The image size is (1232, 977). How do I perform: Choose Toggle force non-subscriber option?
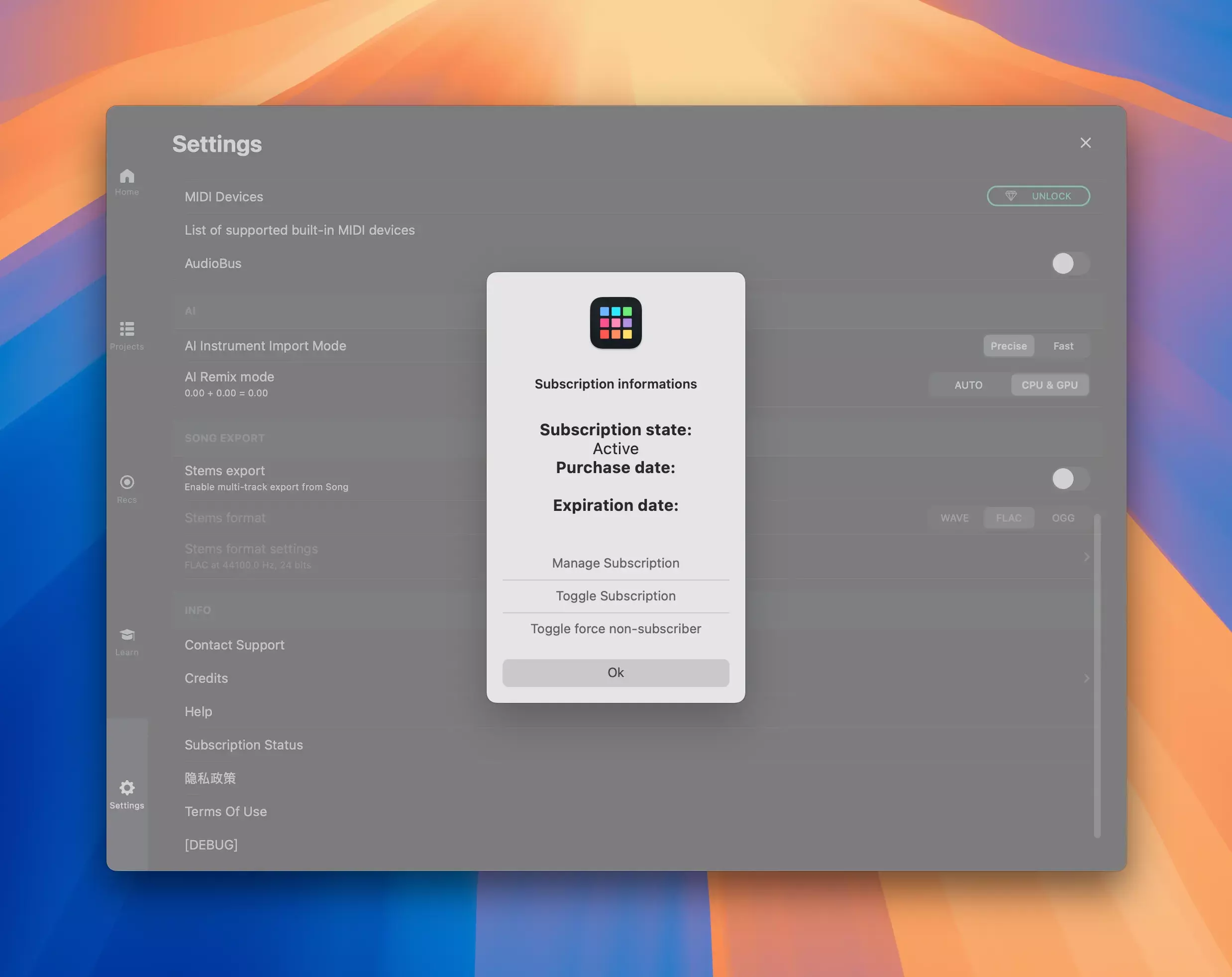tap(616, 629)
